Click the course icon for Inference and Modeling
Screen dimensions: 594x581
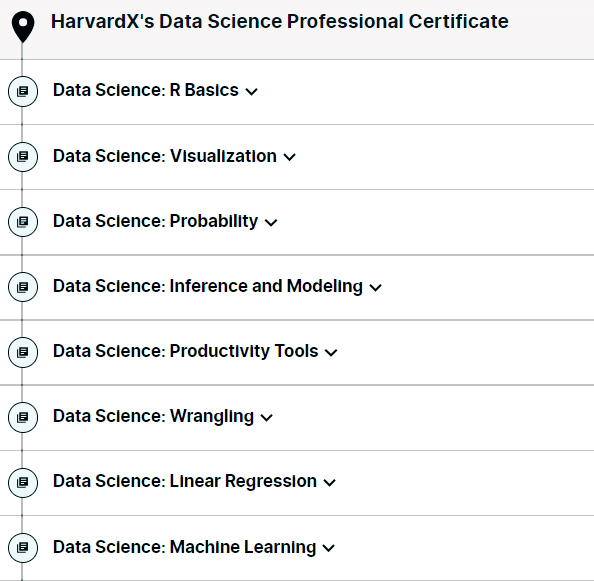tap(23, 287)
